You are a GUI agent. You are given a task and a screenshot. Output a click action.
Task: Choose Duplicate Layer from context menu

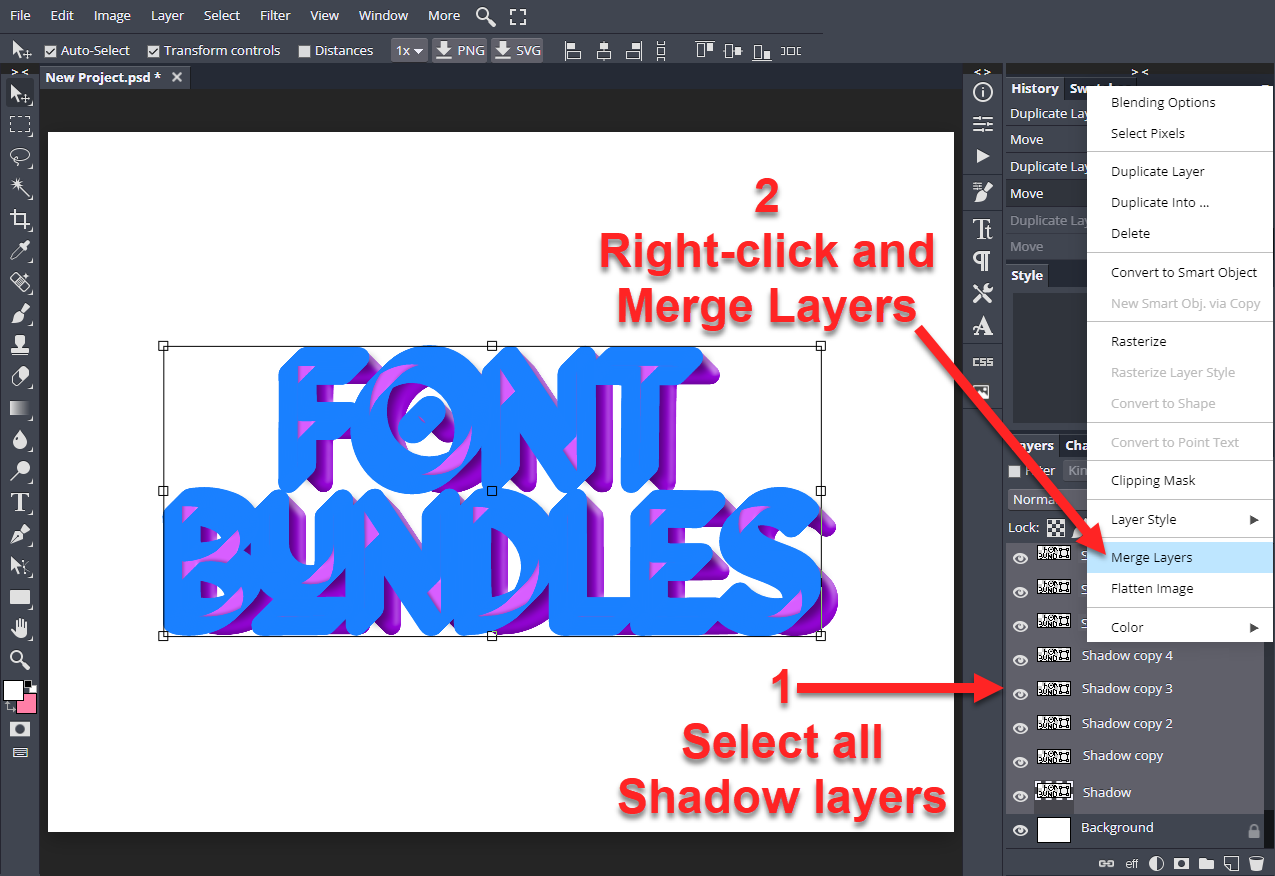[1180, 171]
